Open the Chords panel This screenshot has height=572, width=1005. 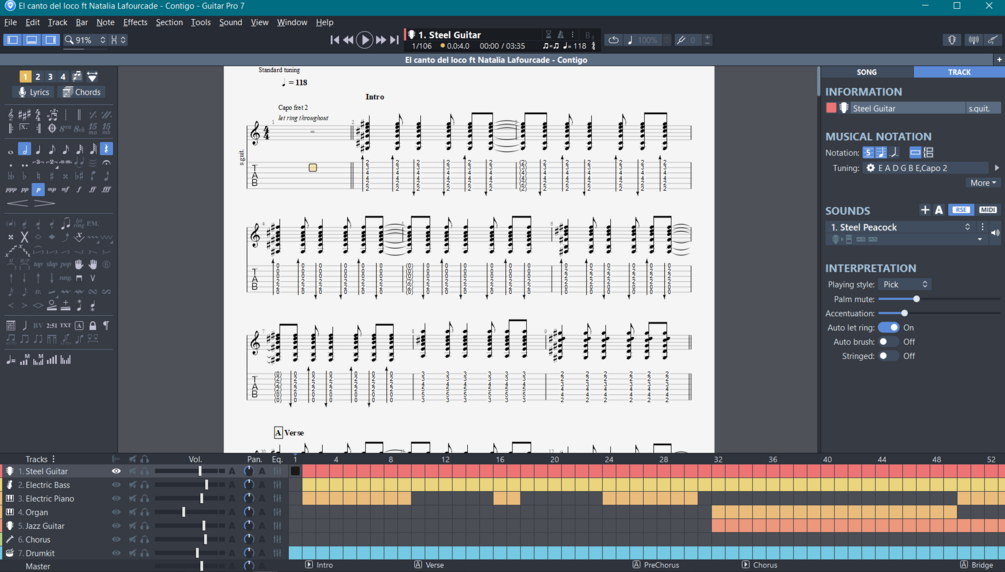pos(81,92)
